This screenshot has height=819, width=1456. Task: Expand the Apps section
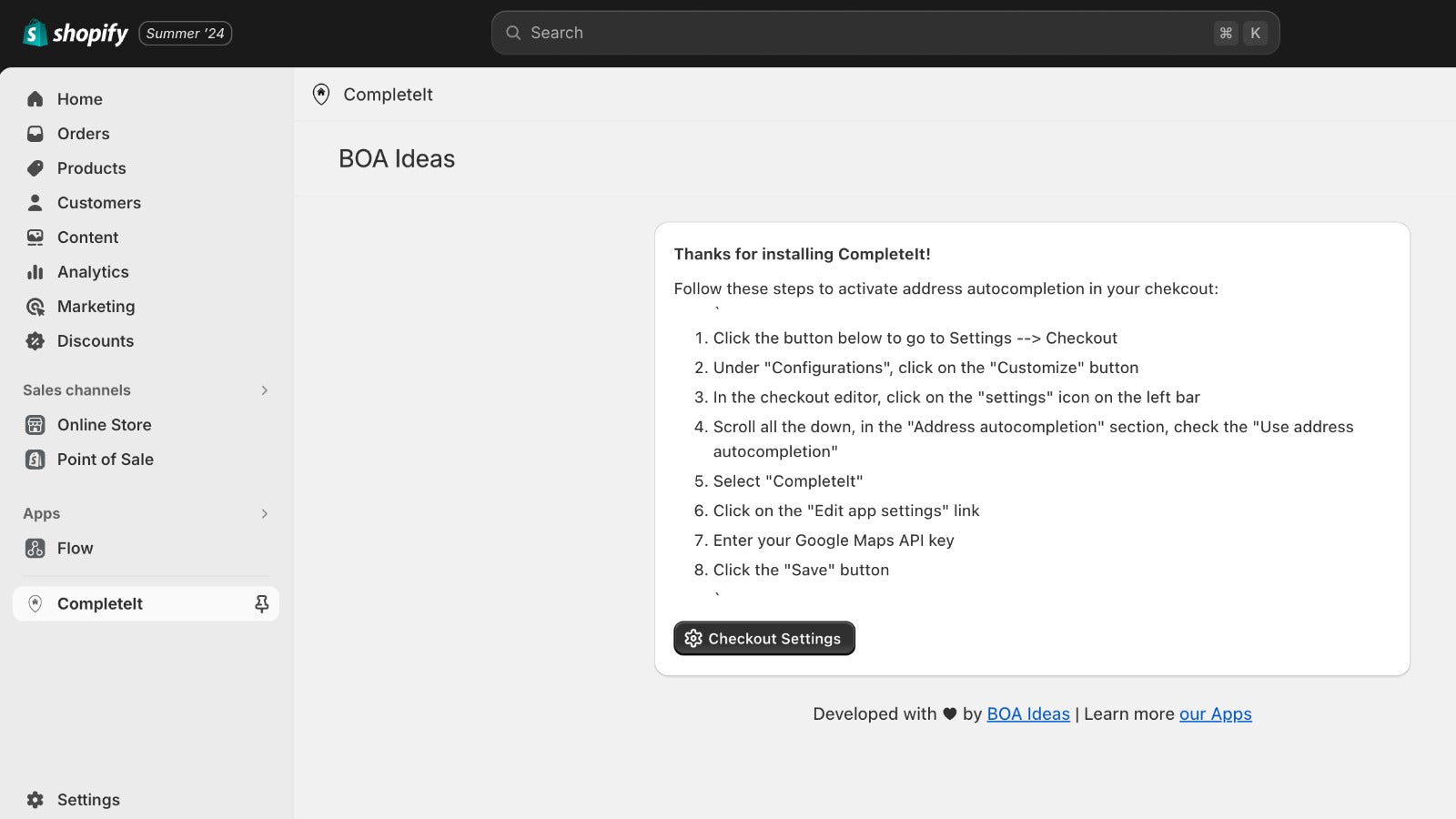tap(264, 513)
